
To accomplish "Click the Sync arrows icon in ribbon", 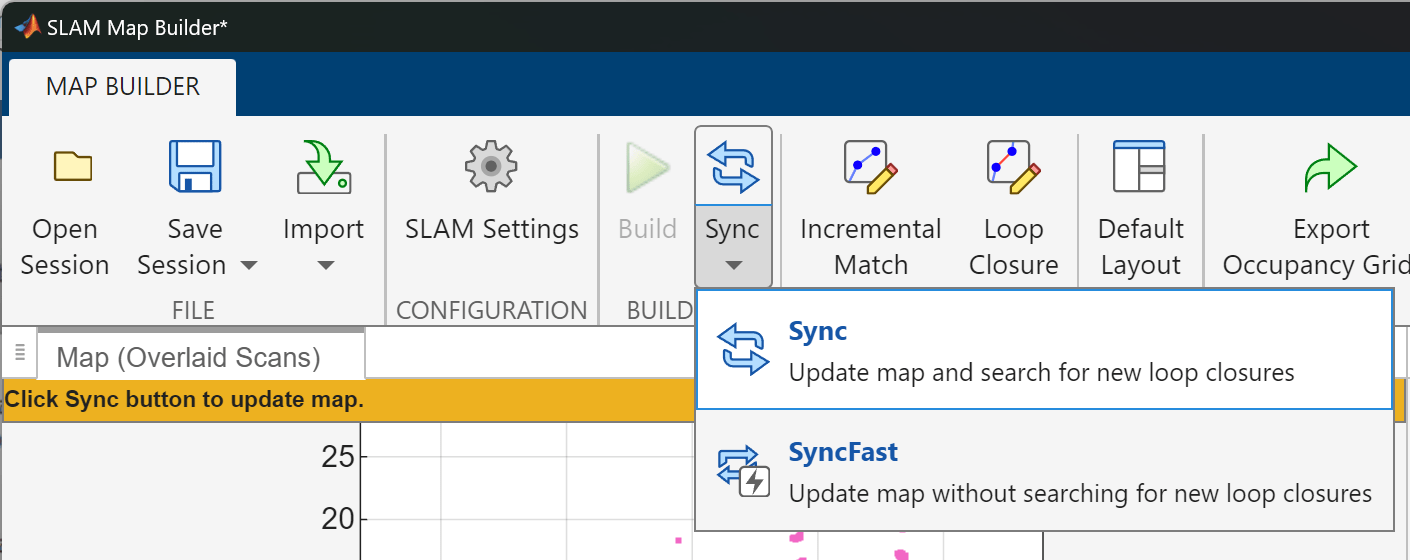I will tap(733, 166).
